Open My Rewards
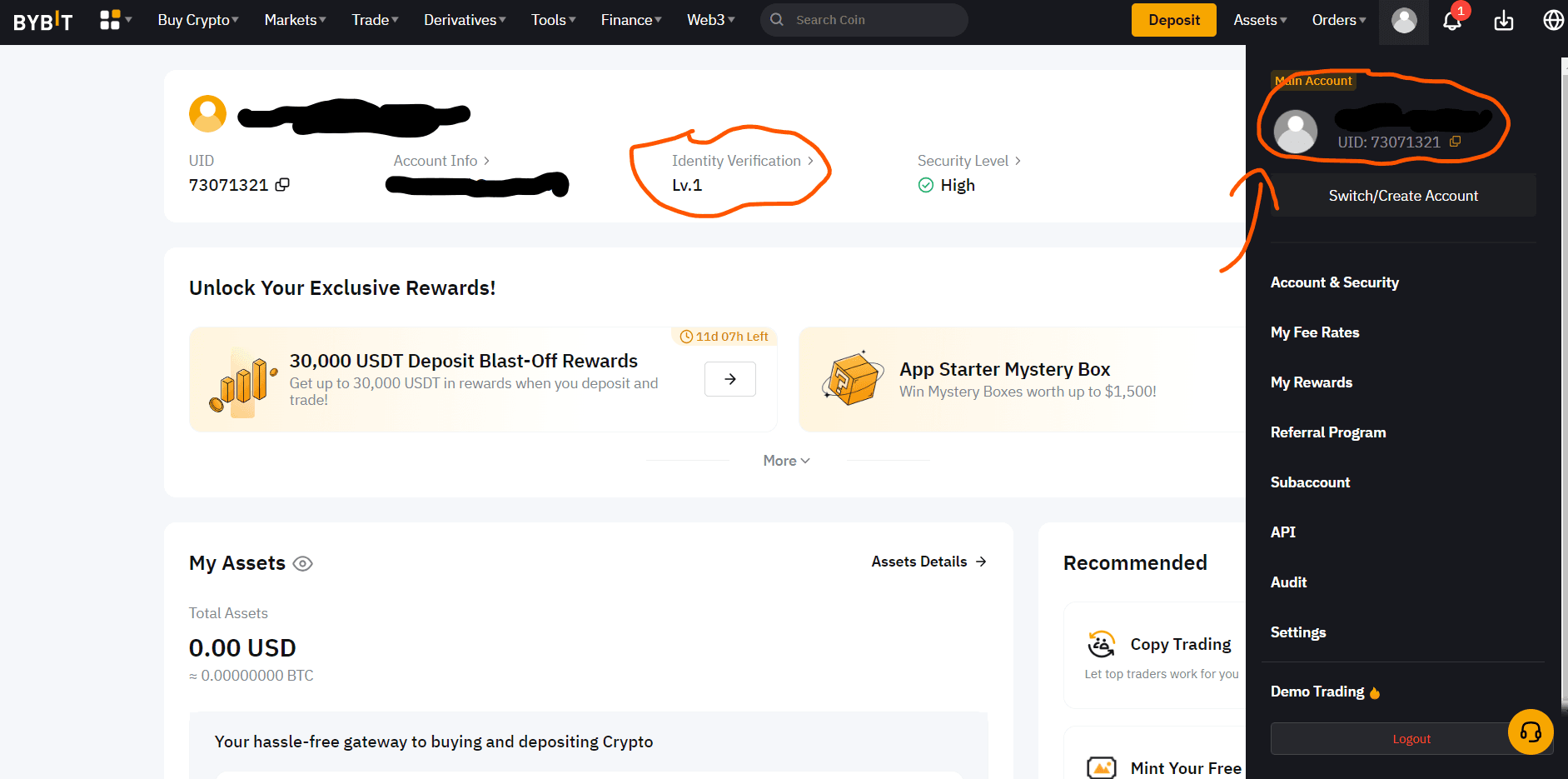1568x779 pixels. 1312,382
